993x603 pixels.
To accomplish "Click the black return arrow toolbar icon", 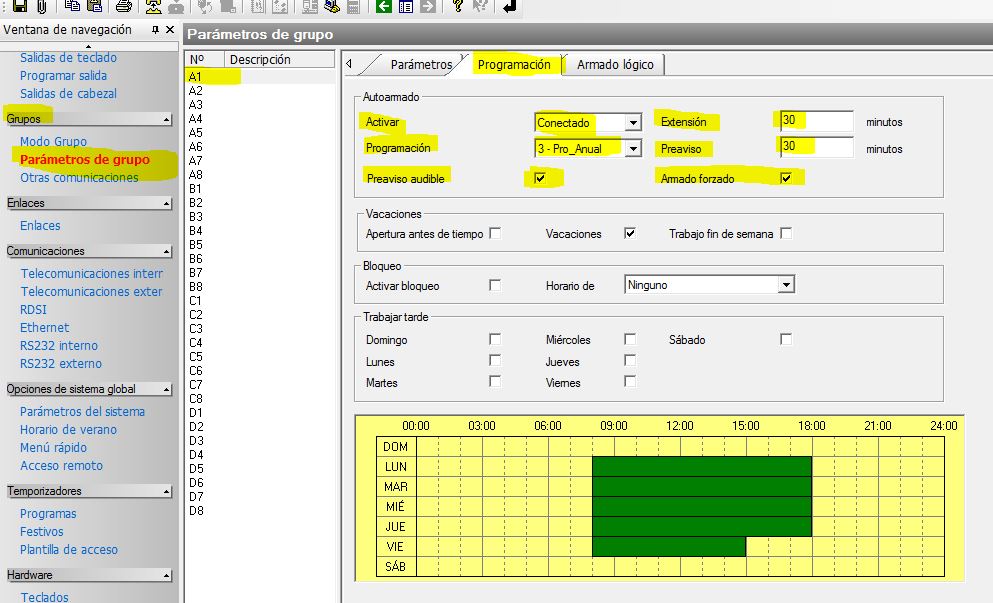I will [509, 6].
